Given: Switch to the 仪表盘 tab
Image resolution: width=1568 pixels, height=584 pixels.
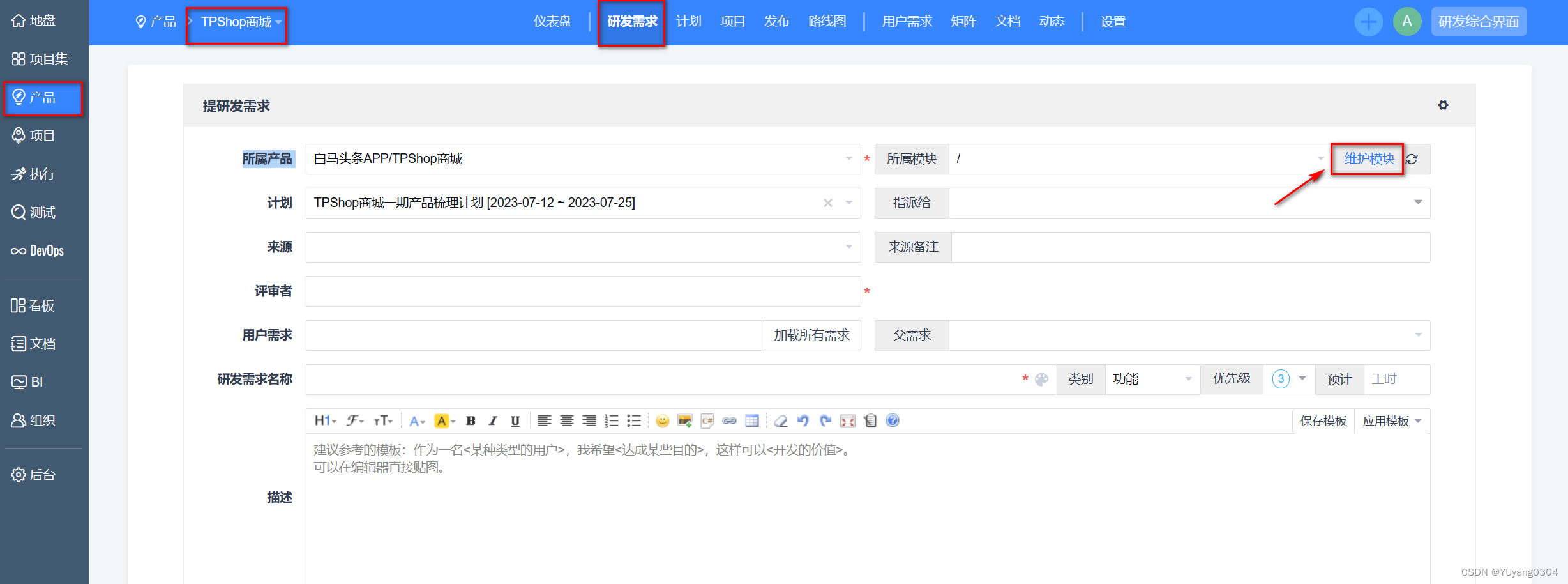Looking at the screenshot, I should [552, 22].
